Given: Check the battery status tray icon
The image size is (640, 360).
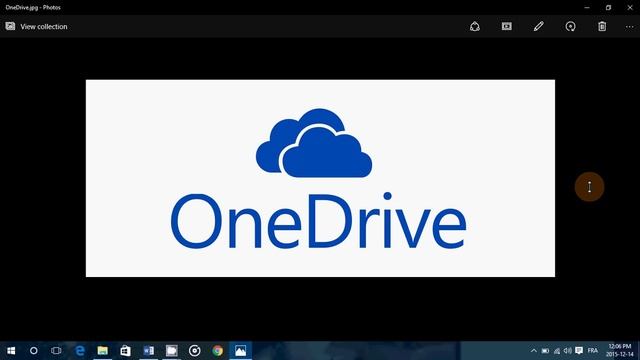Looking at the screenshot, I should coord(545,351).
